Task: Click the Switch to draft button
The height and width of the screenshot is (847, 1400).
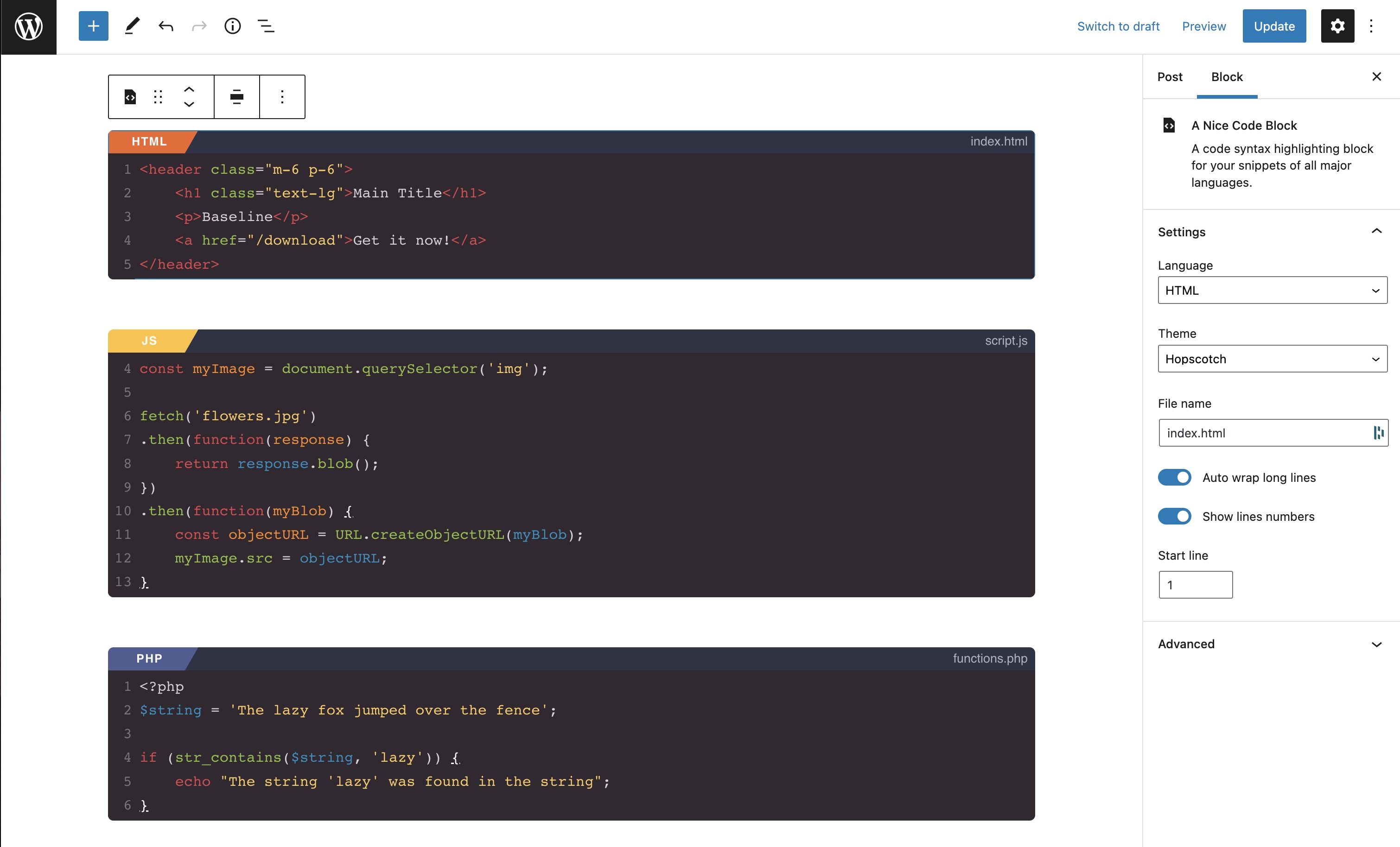Action: 1118,25
